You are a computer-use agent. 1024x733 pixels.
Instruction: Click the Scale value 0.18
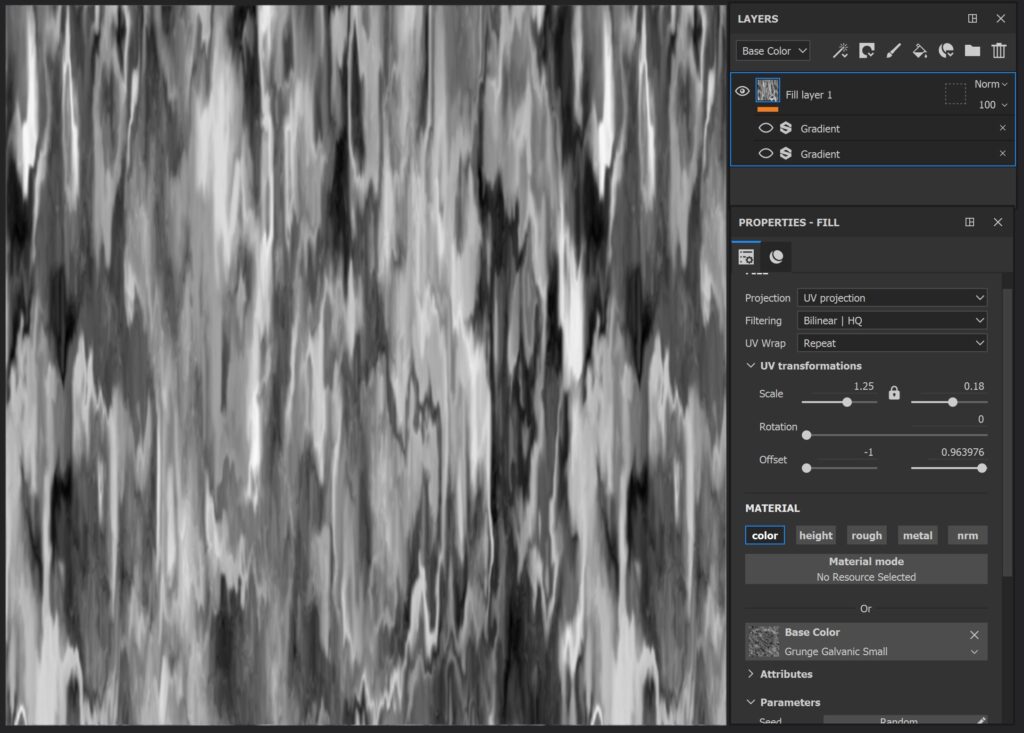click(974, 386)
